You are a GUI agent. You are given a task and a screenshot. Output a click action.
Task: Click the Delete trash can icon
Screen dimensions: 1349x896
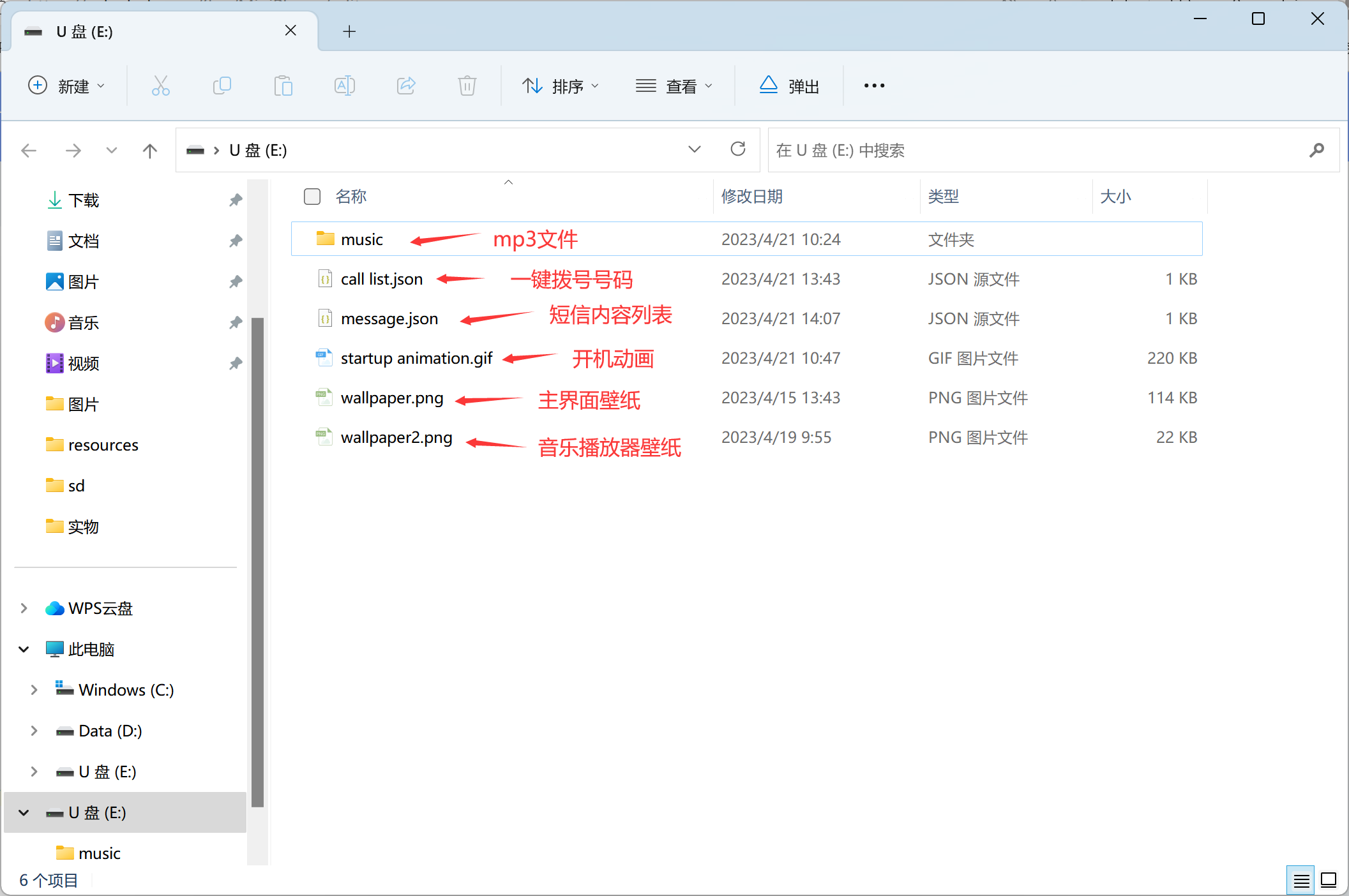tap(467, 86)
